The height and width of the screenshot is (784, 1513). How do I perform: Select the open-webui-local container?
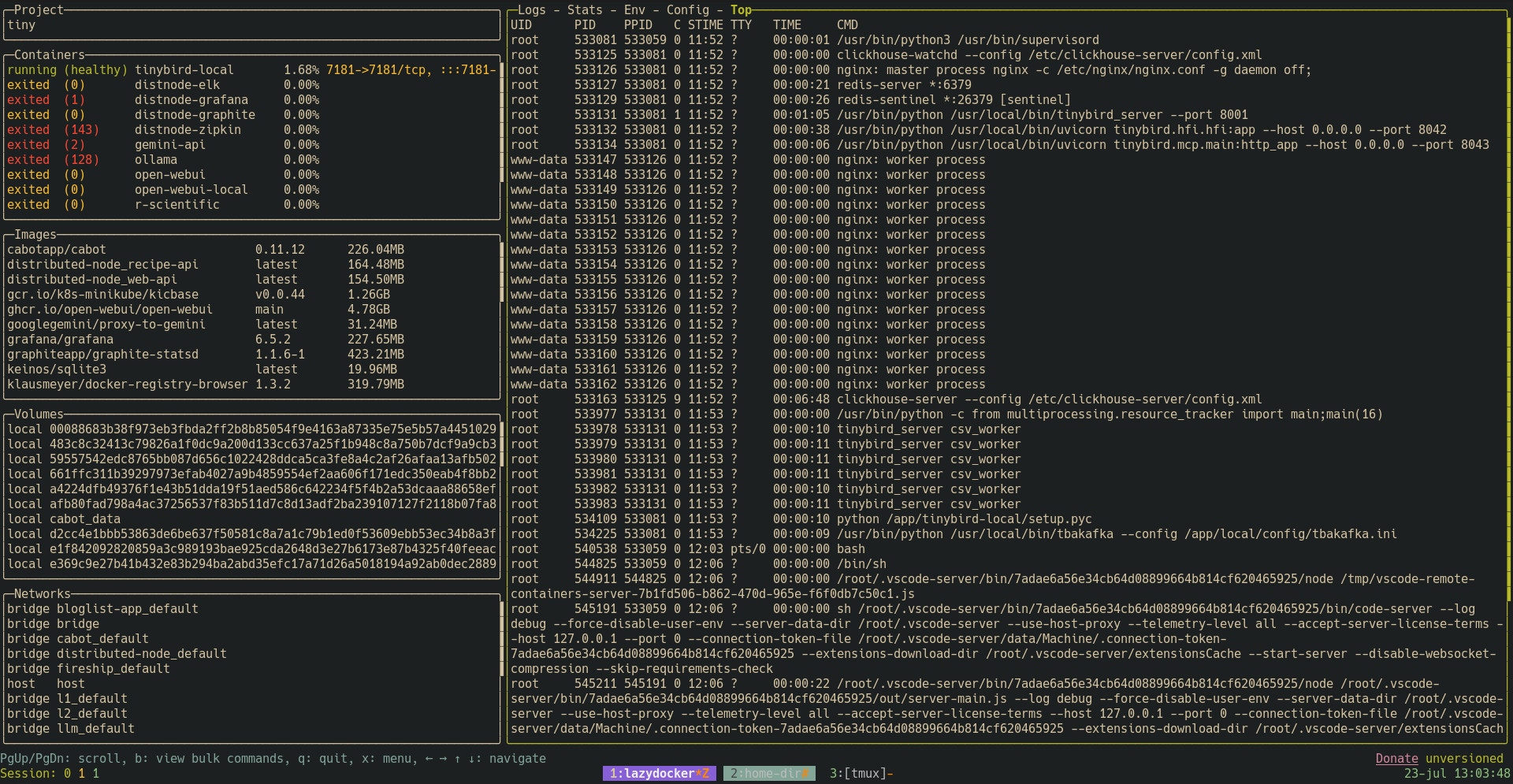(x=191, y=190)
